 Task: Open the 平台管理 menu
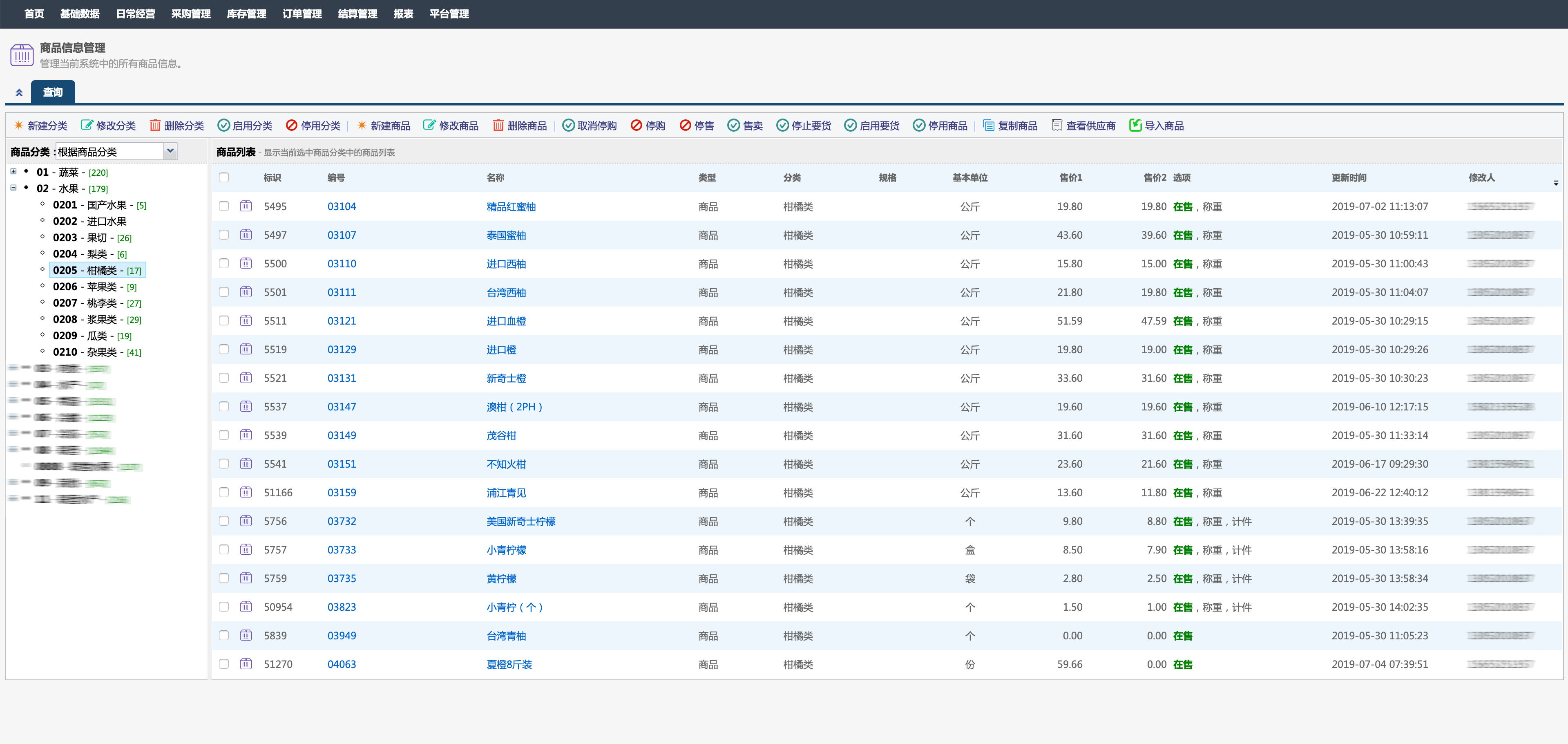coord(449,13)
